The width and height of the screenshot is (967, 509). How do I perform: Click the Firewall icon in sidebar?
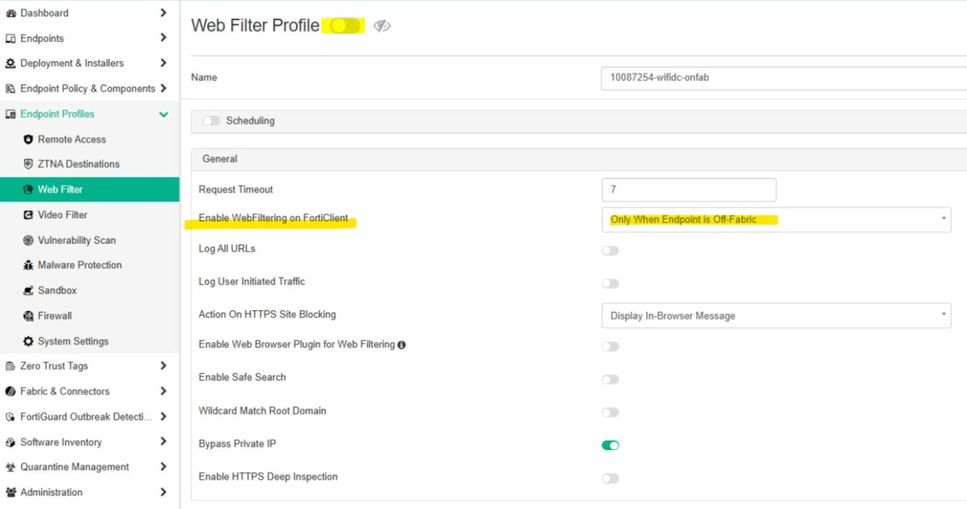tap(29, 316)
